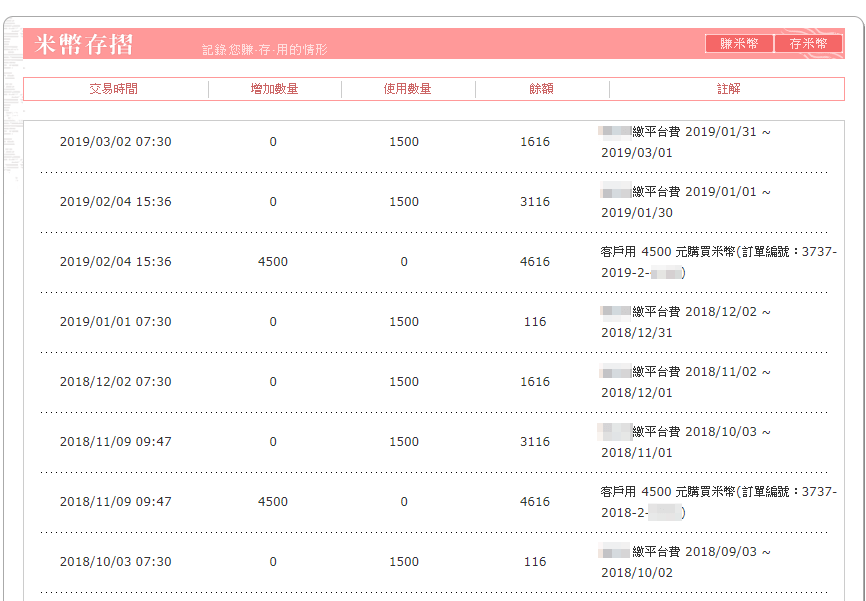Select transaction time 2019/01/01 07:30
This screenshot has height=601, width=866.
point(115,322)
